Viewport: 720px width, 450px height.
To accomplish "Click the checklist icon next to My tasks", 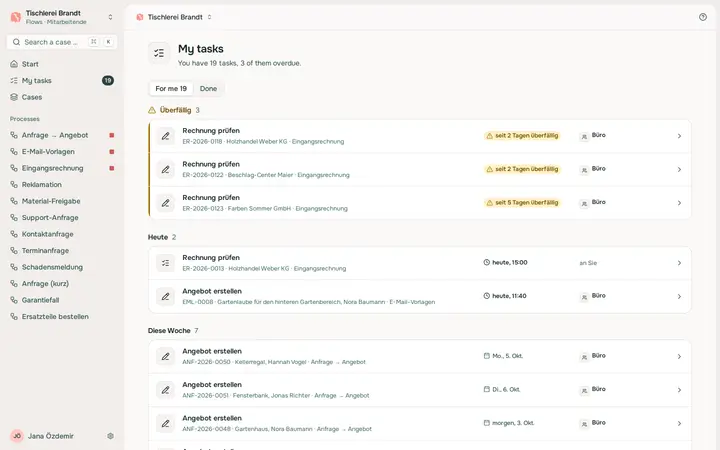I will (14, 80).
